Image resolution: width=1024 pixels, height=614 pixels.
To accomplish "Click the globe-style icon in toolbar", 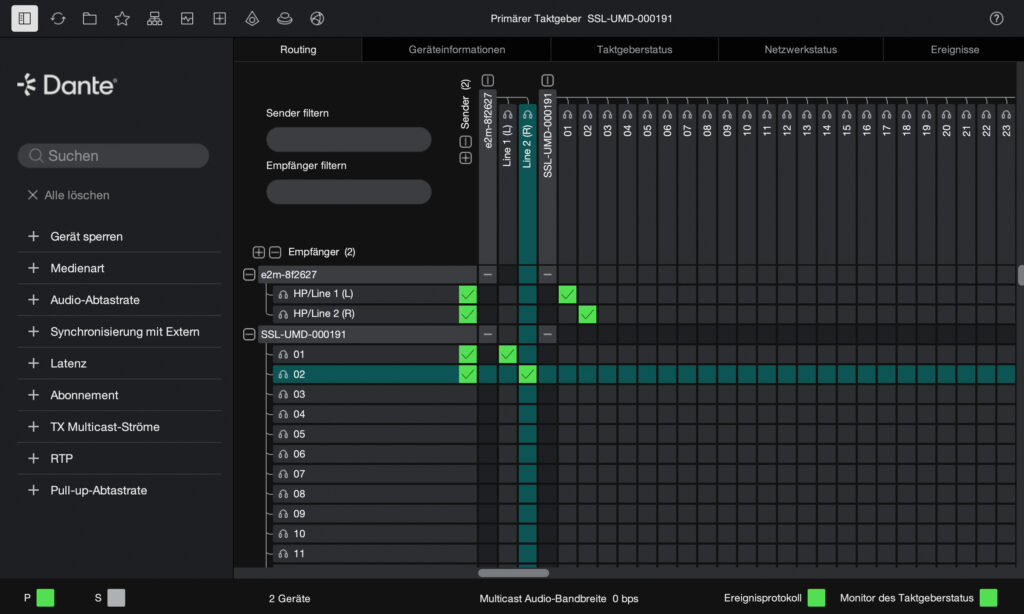I will pyautogui.click(x=317, y=18).
